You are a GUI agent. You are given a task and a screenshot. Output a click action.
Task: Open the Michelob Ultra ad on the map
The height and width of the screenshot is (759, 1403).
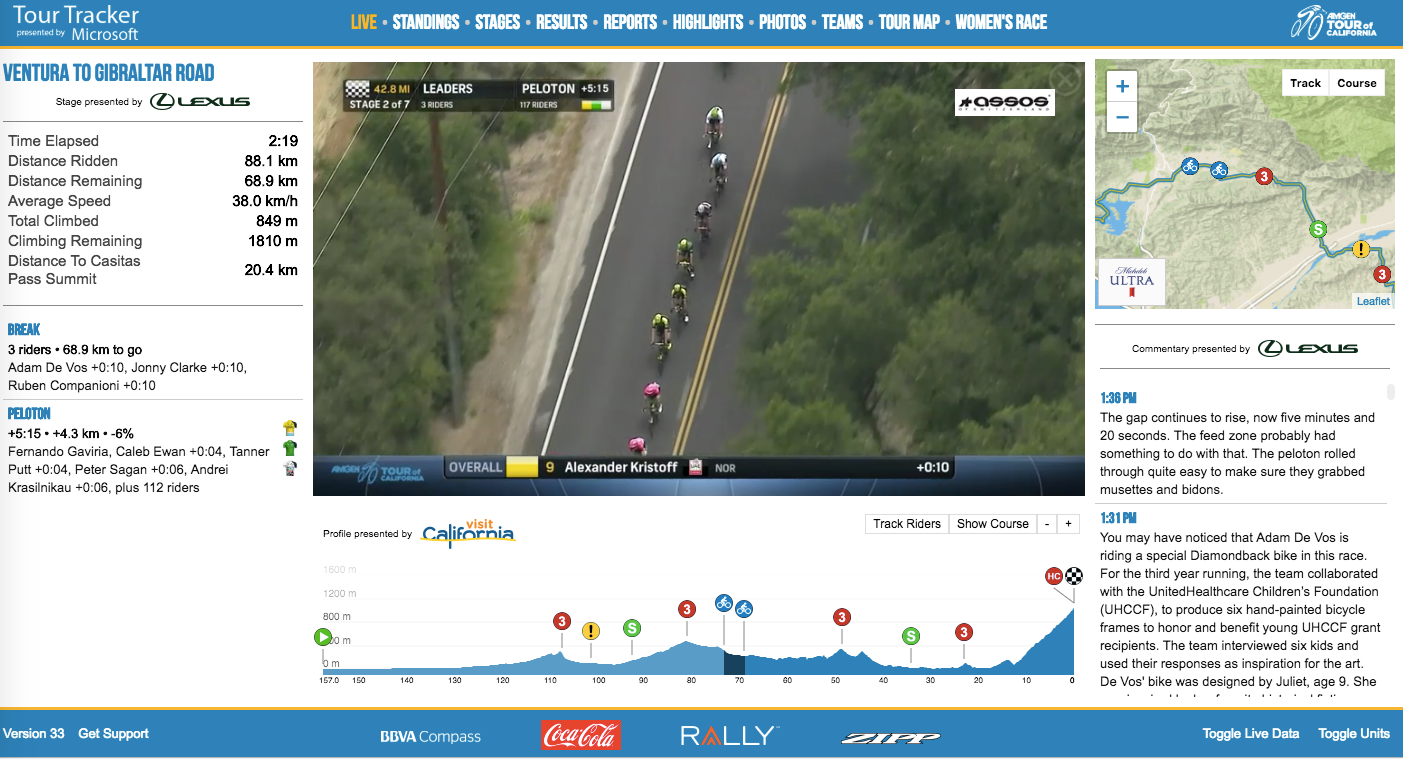[x=1132, y=280]
